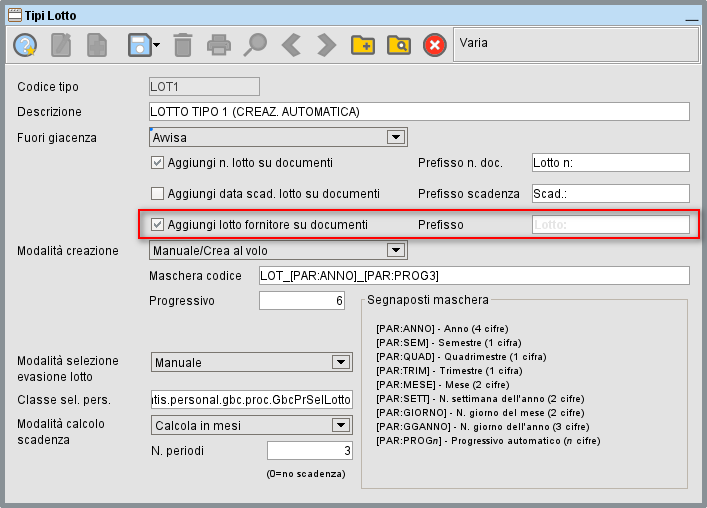Screen dimensions: 707x508
Task: Click the [PAR:SETT] settimana placeholder text
Action: click(480, 398)
